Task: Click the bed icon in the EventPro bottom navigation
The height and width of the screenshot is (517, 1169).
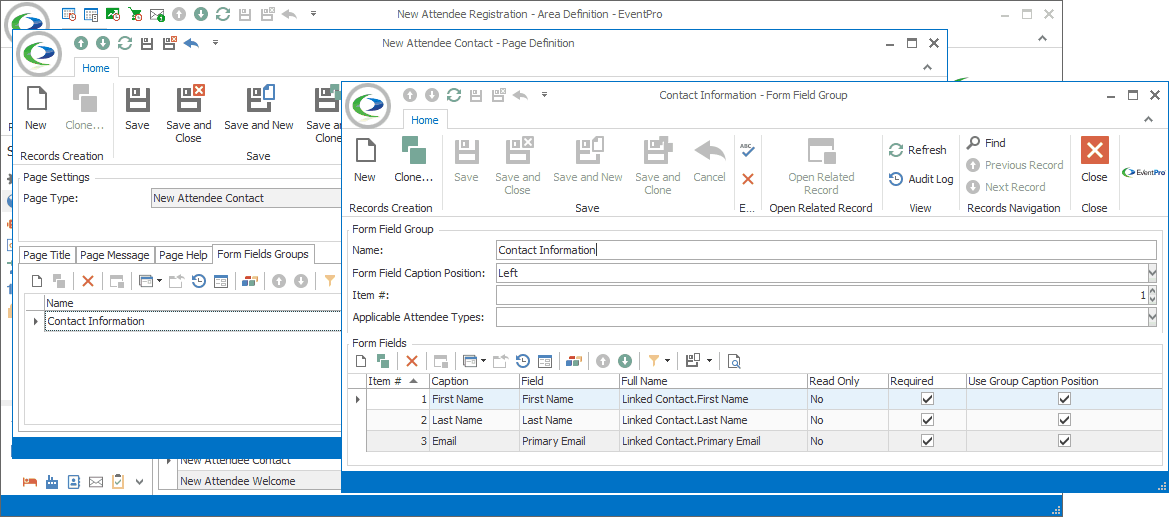Action: pyautogui.click(x=30, y=482)
